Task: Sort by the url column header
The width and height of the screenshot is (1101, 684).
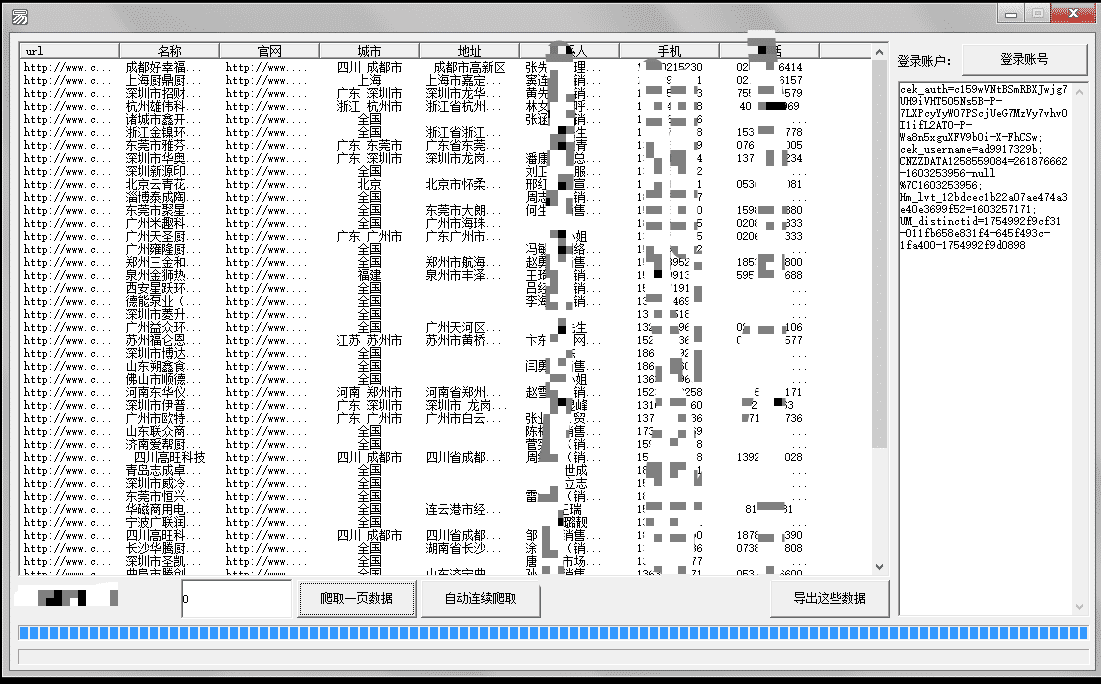Action: pyautogui.click(x=70, y=51)
